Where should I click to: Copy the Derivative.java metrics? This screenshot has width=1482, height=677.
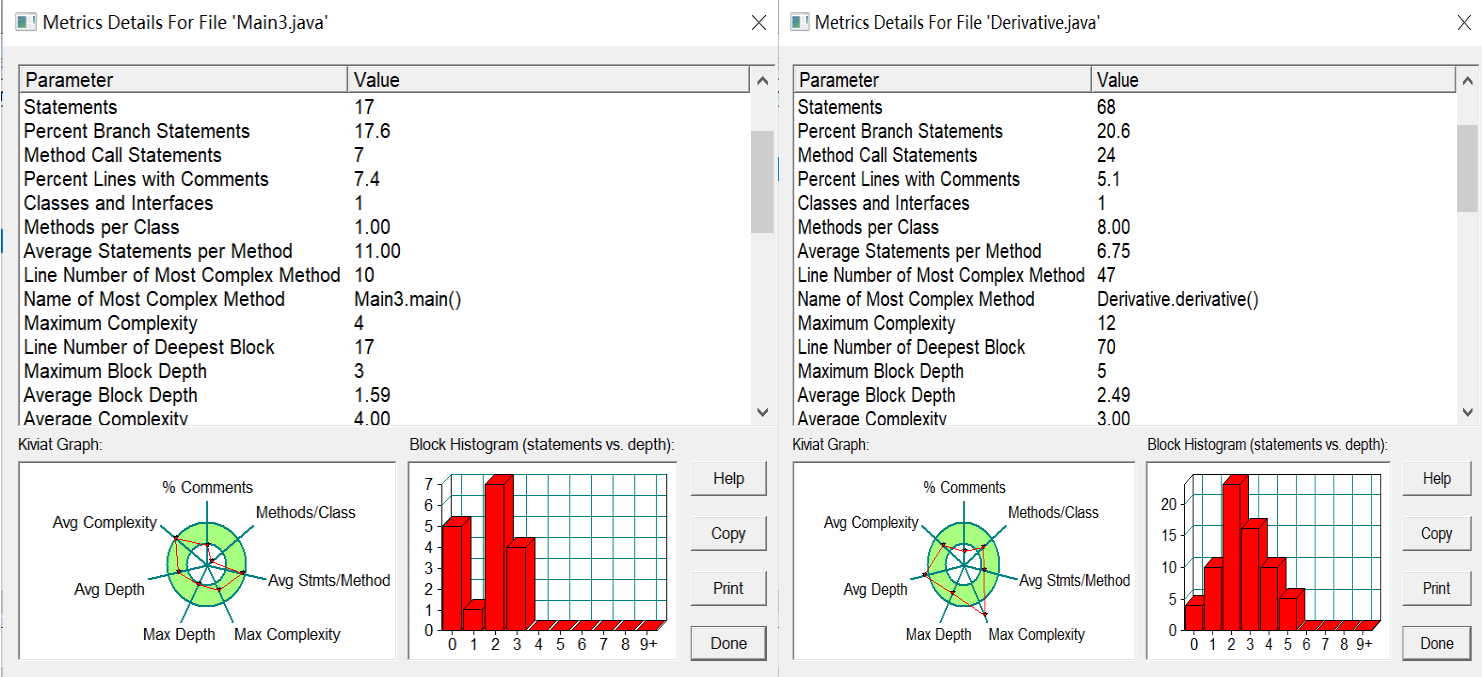1436,534
